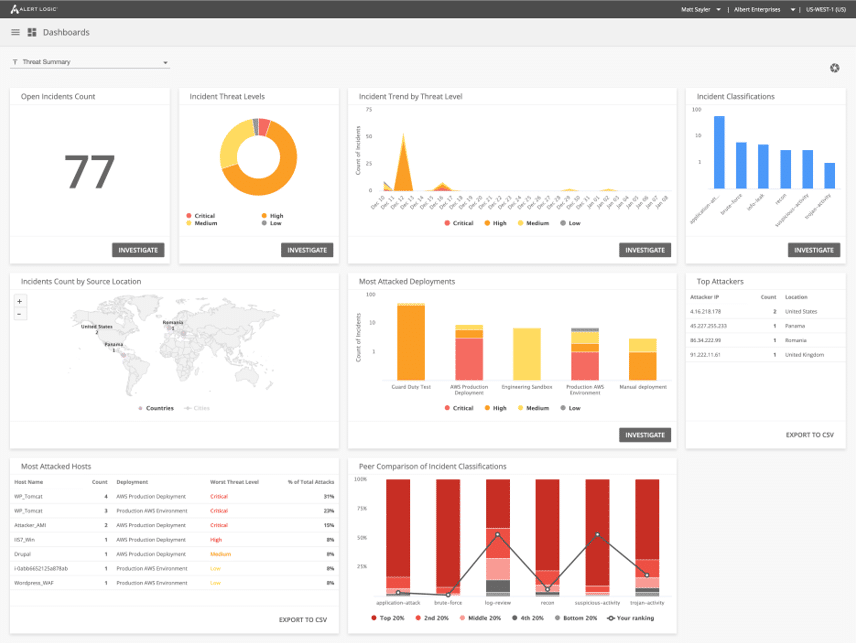The width and height of the screenshot is (856, 643).
Task: Toggle Medium series in Incident Trend legend
Action: pos(533,223)
